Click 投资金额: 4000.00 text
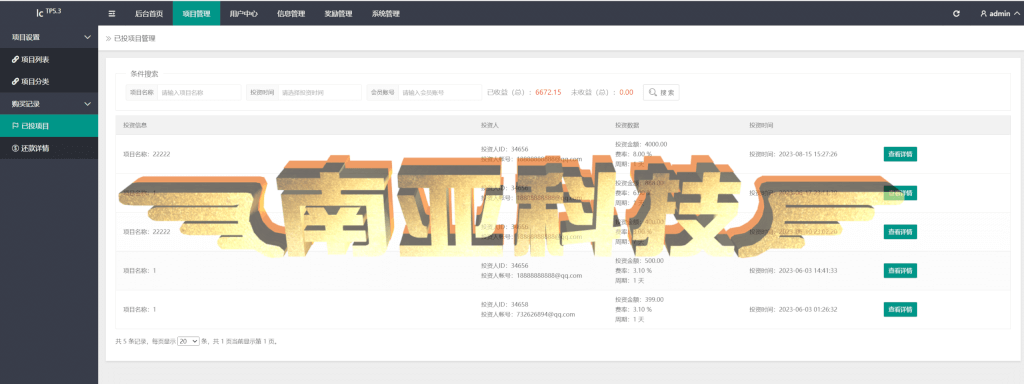 point(641,144)
